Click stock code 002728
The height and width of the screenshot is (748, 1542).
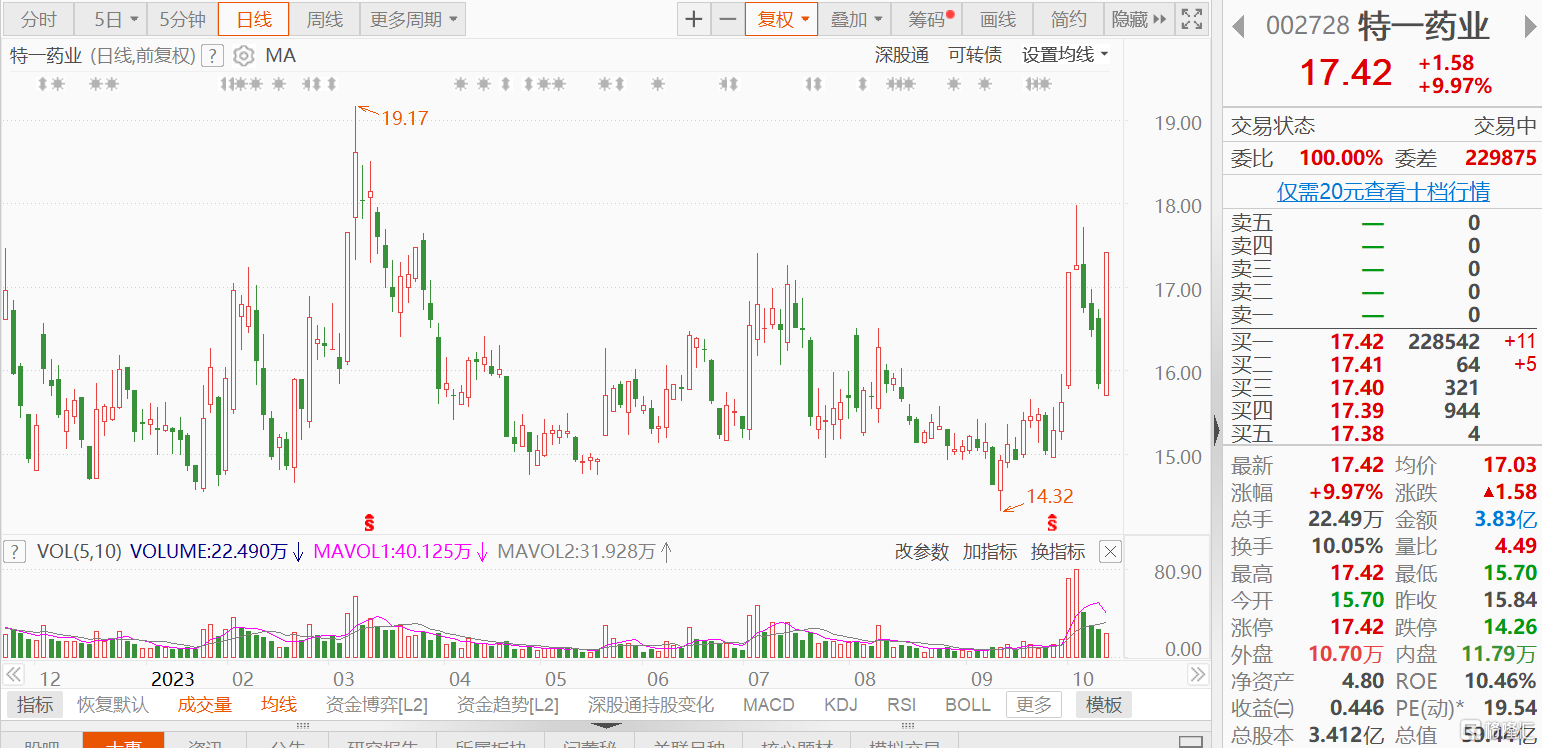tap(1308, 25)
